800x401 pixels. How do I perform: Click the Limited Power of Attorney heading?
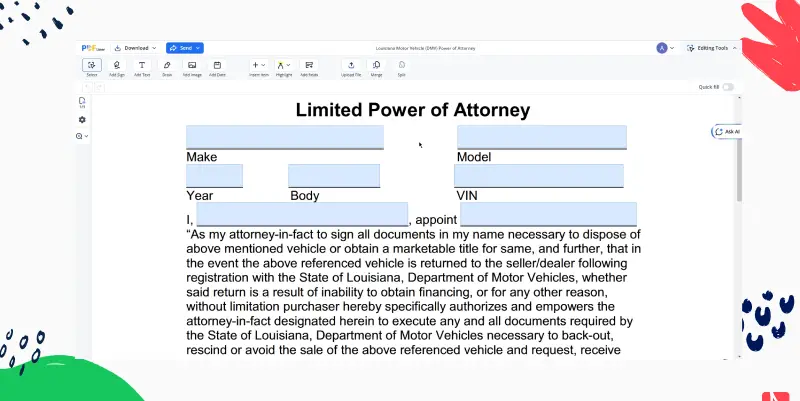point(413,110)
